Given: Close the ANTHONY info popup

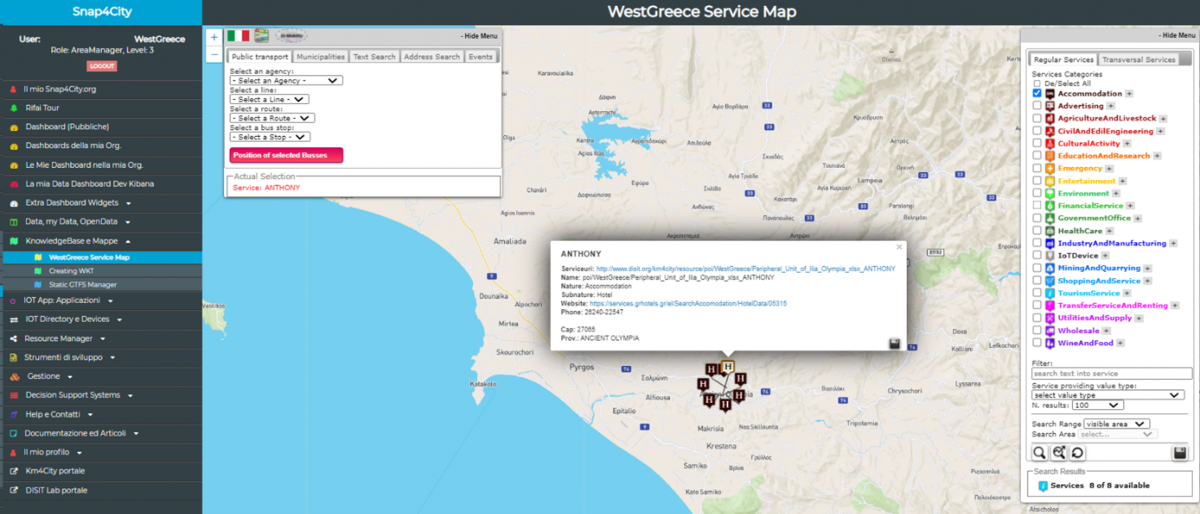Looking at the screenshot, I should click(898, 246).
